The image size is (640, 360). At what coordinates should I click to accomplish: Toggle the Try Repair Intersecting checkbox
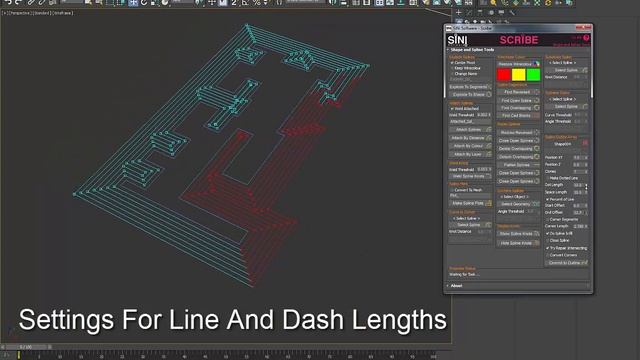coord(547,248)
